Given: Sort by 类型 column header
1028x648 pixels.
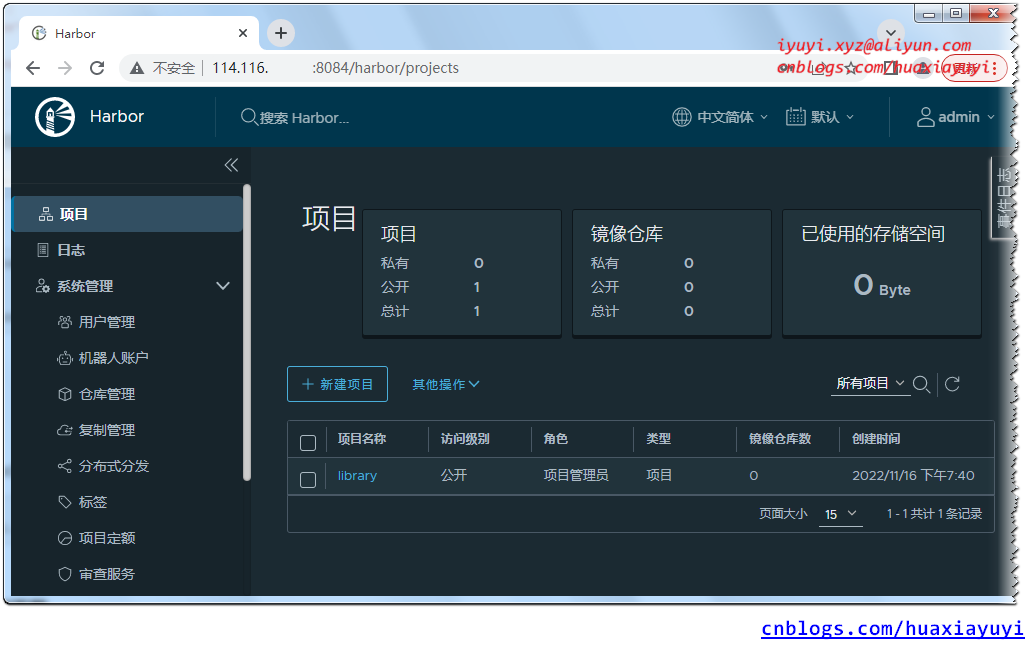Looking at the screenshot, I should tap(658, 439).
